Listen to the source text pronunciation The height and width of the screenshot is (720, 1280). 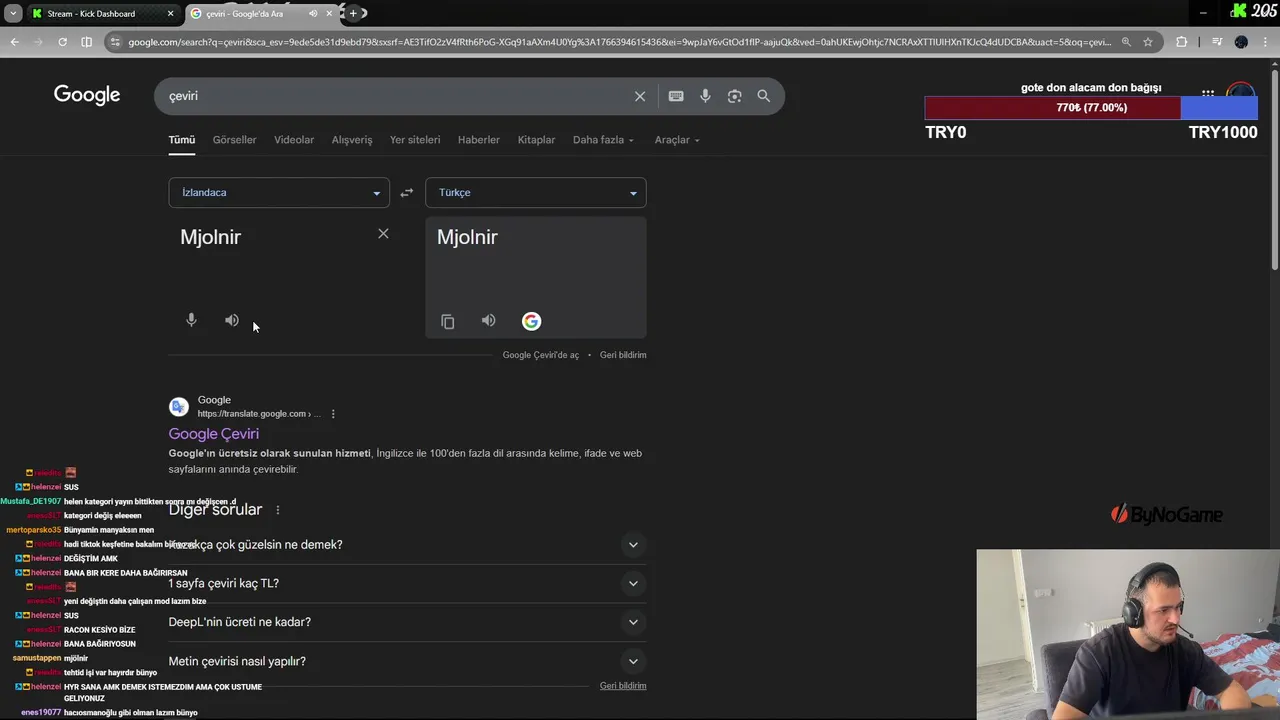click(232, 320)
